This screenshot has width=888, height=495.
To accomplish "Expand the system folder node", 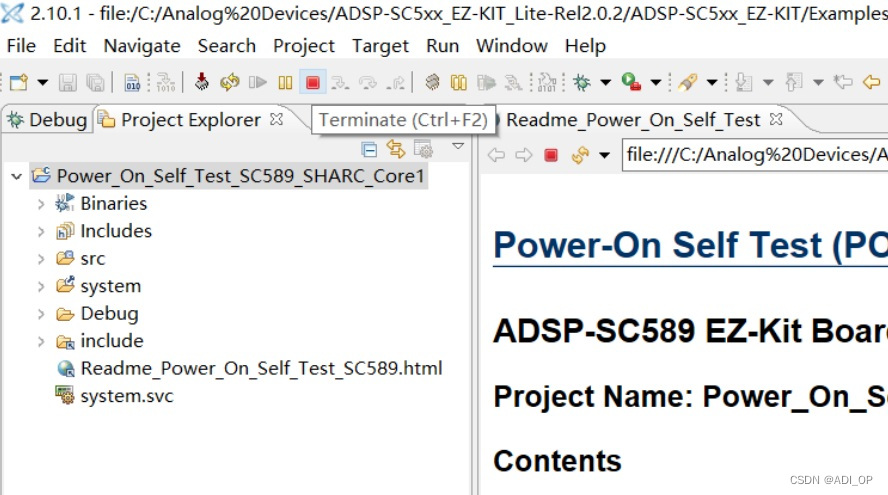I will (x=41, y=287).
